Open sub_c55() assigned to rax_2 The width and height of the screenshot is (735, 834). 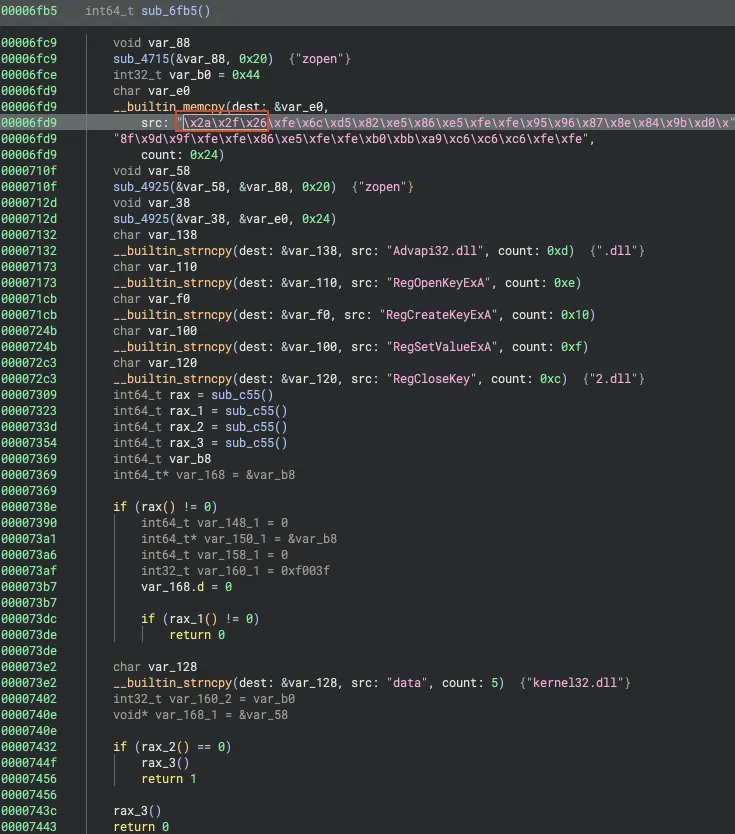(256, 427)
